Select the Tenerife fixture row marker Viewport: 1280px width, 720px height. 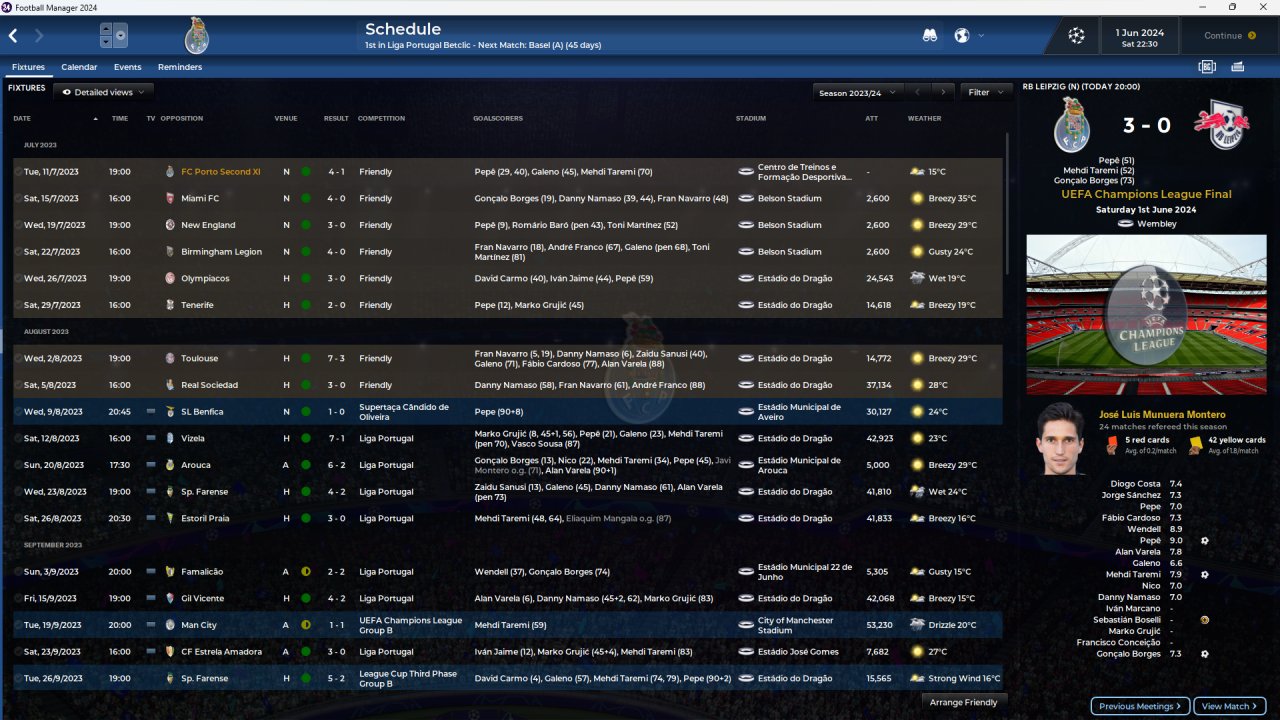click(x=18, y=305)
